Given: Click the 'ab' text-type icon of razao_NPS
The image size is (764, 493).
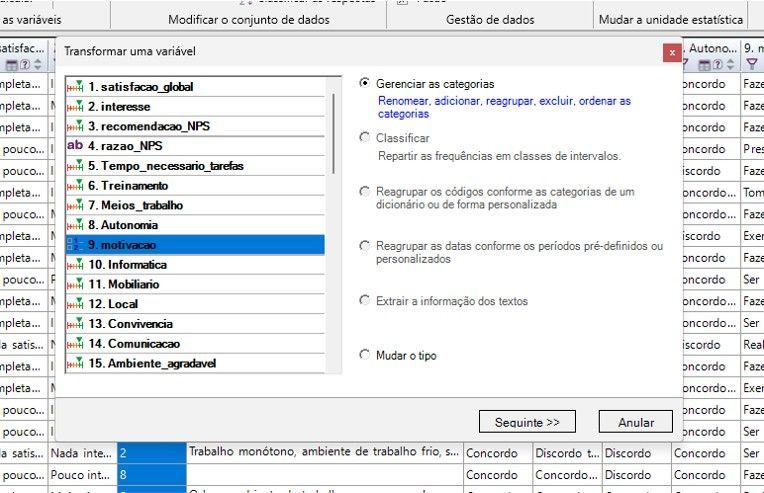Looking at the screenshot, I should pos(75,145).
